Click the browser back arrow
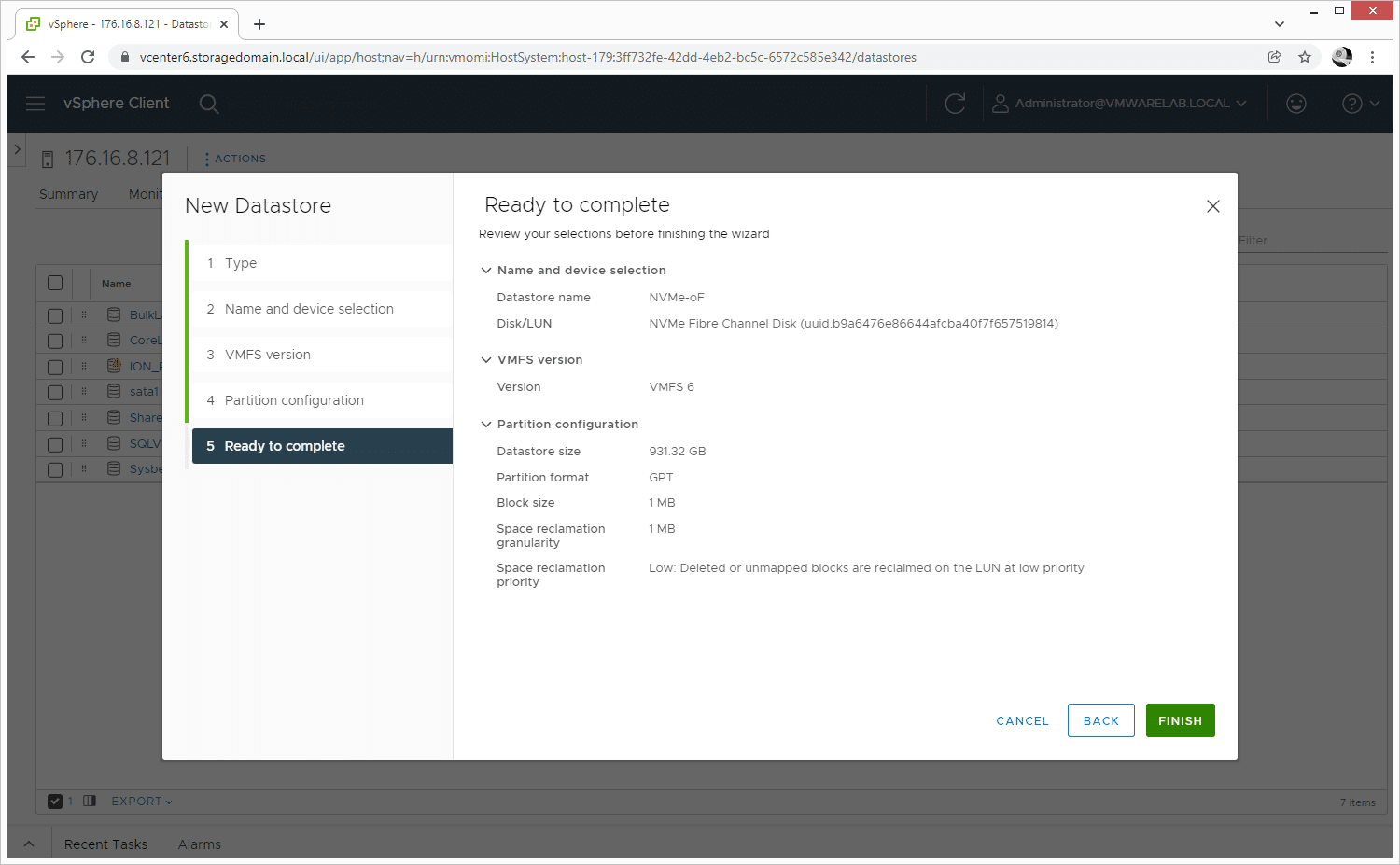 [x=28, y=57]
